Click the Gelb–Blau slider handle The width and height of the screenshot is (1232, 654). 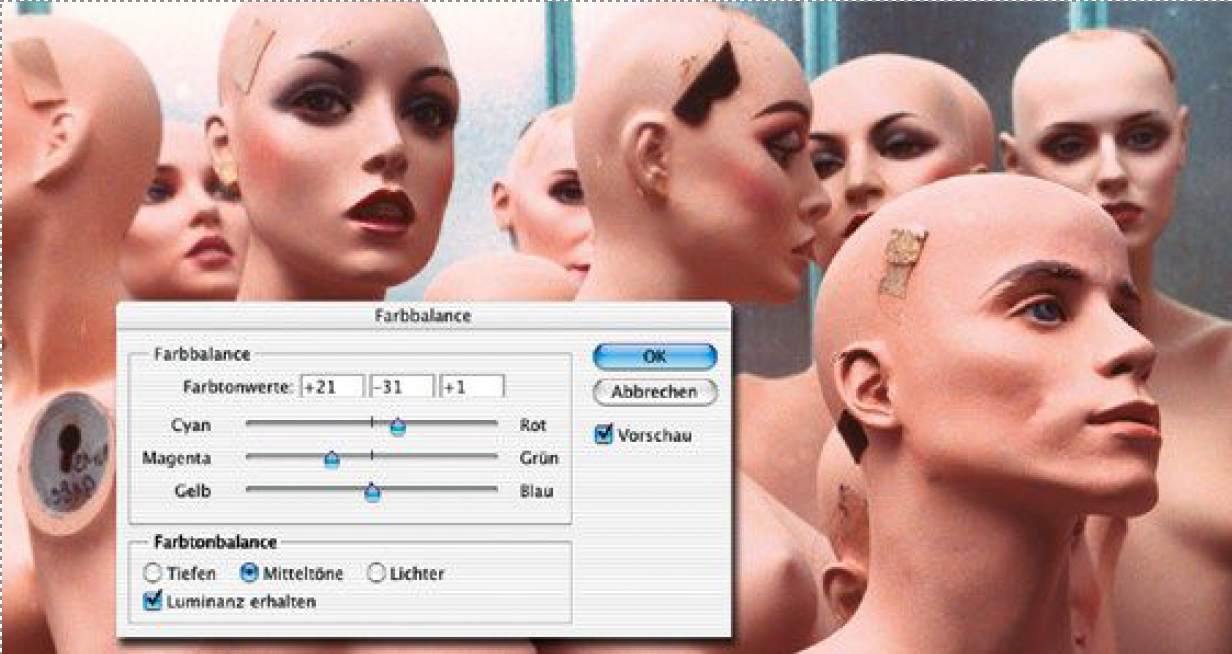click(373, 492)
